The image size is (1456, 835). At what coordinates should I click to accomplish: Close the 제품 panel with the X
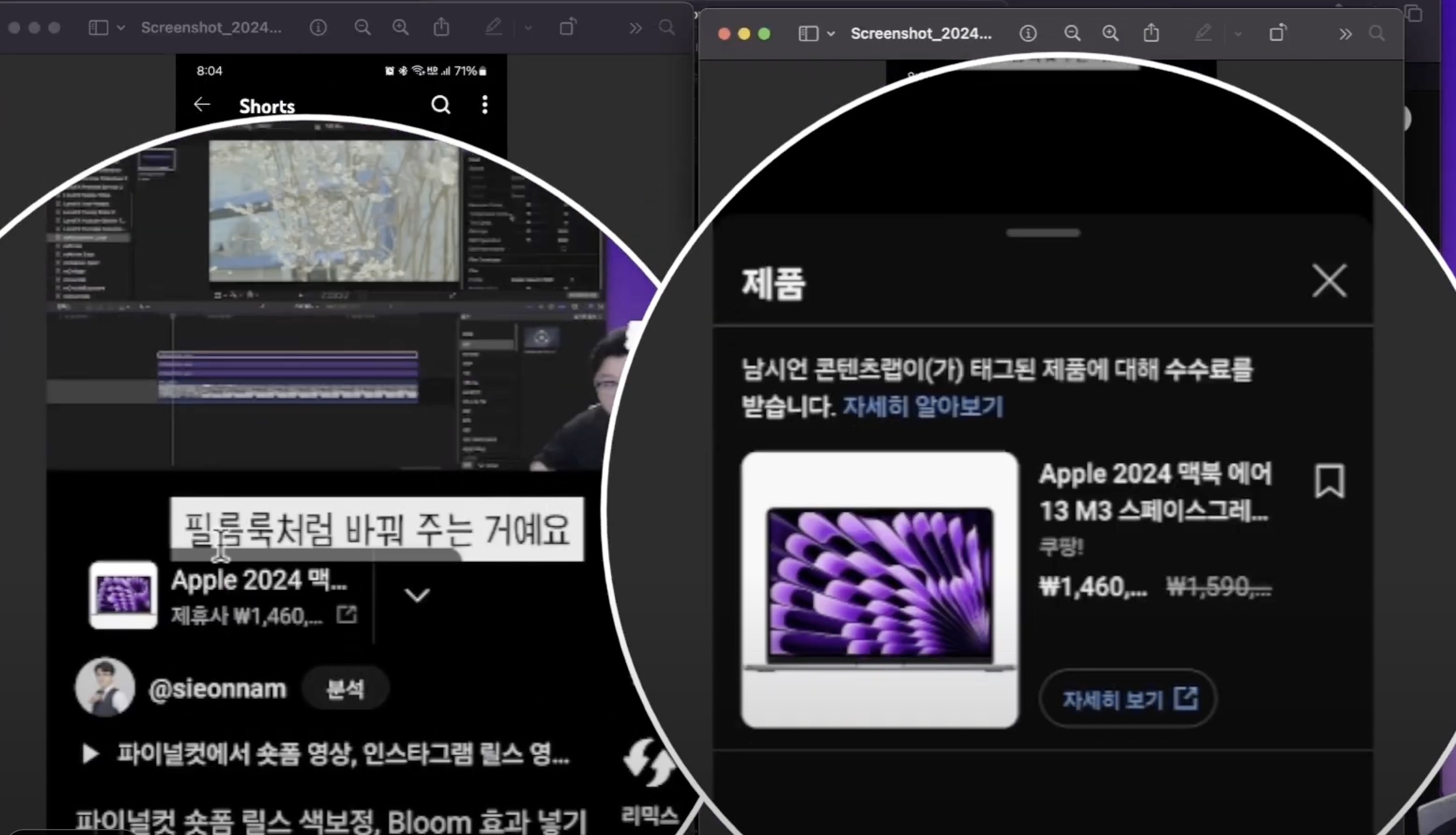1329,281
